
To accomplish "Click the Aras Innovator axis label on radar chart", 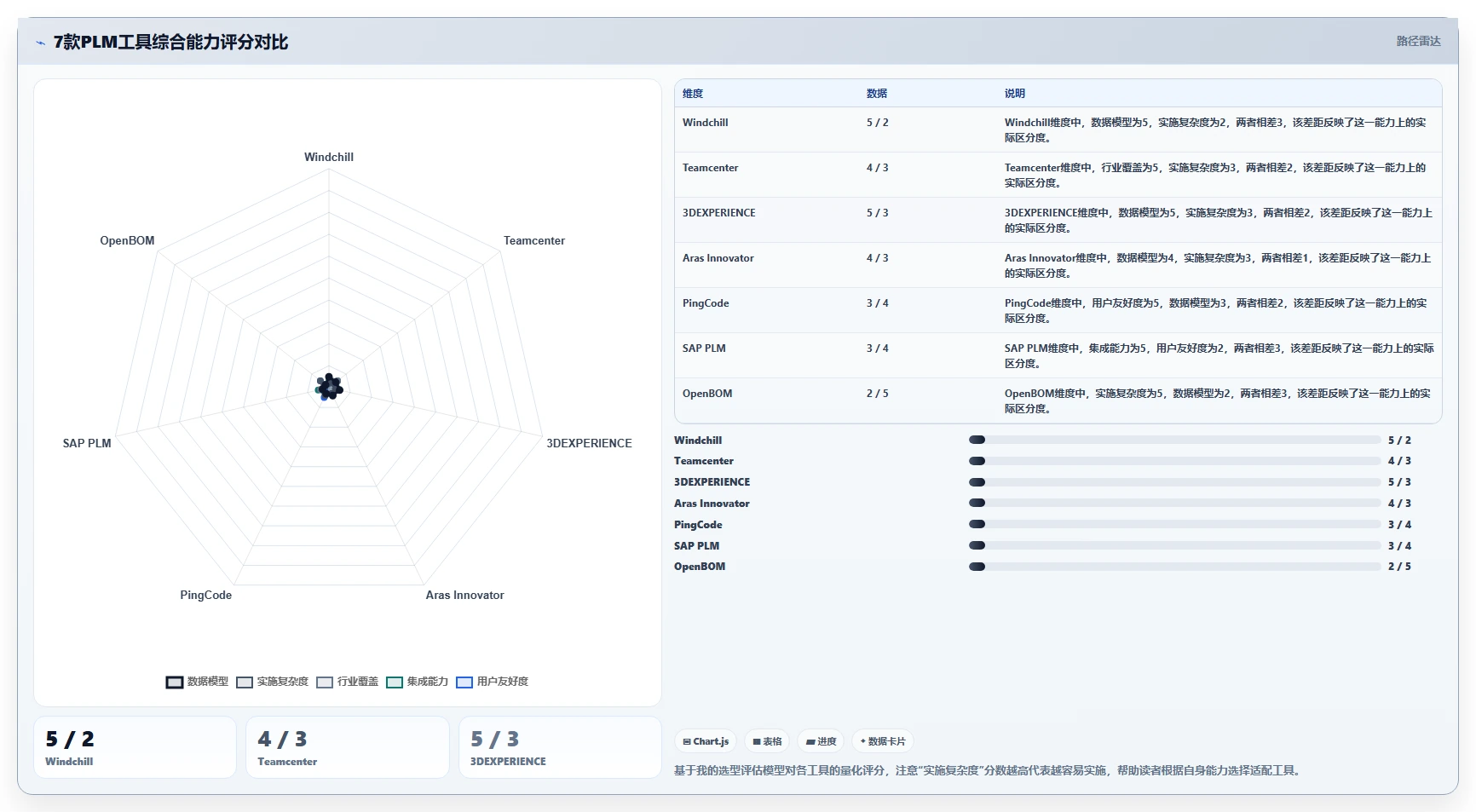I will tap(465, 595).
